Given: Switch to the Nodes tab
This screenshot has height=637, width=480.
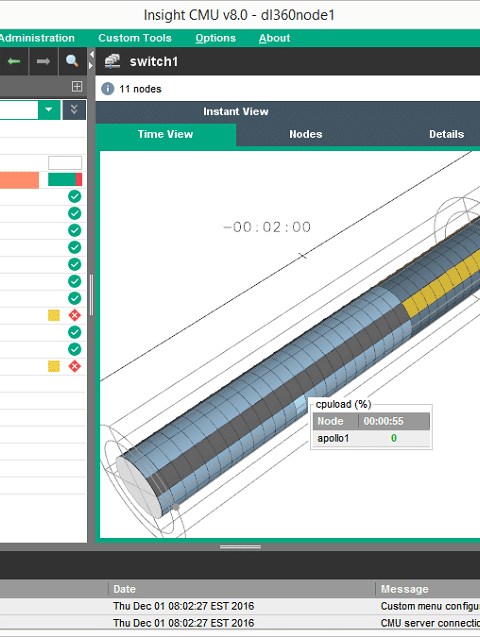Looking at the screenshot, I should click(x=305, y=134).
